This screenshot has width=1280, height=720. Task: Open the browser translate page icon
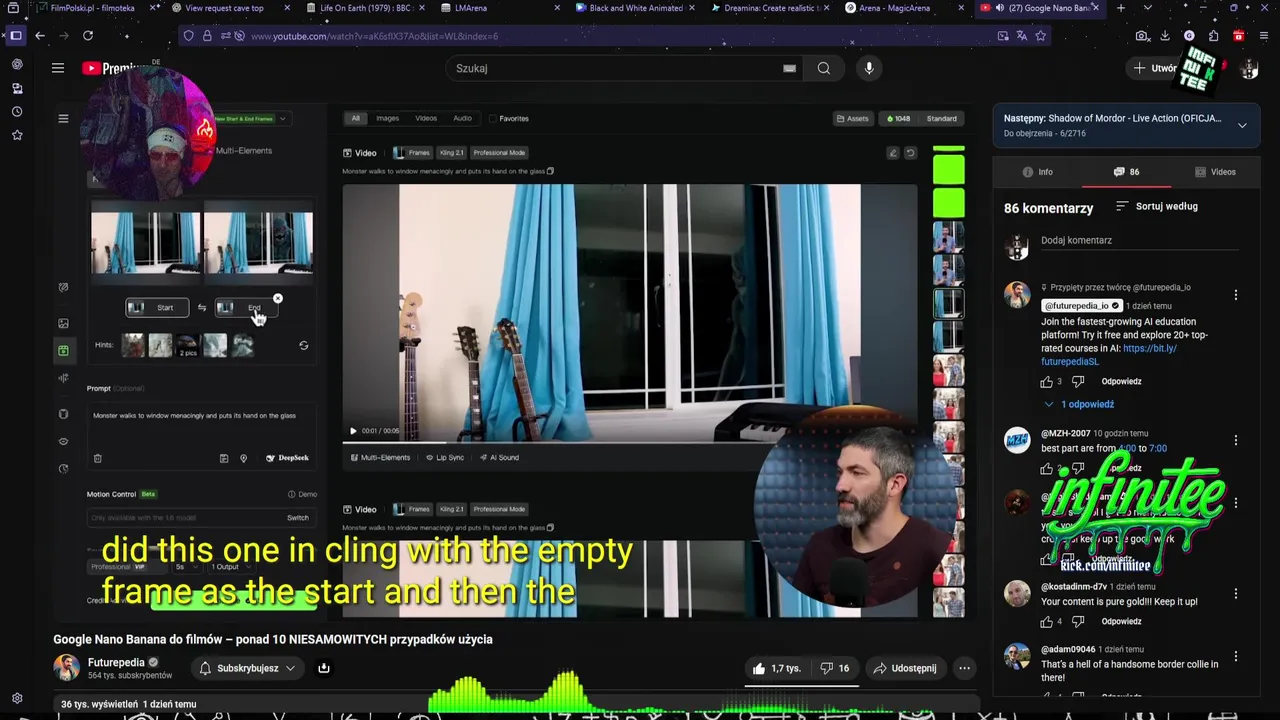pos(1021,36)
